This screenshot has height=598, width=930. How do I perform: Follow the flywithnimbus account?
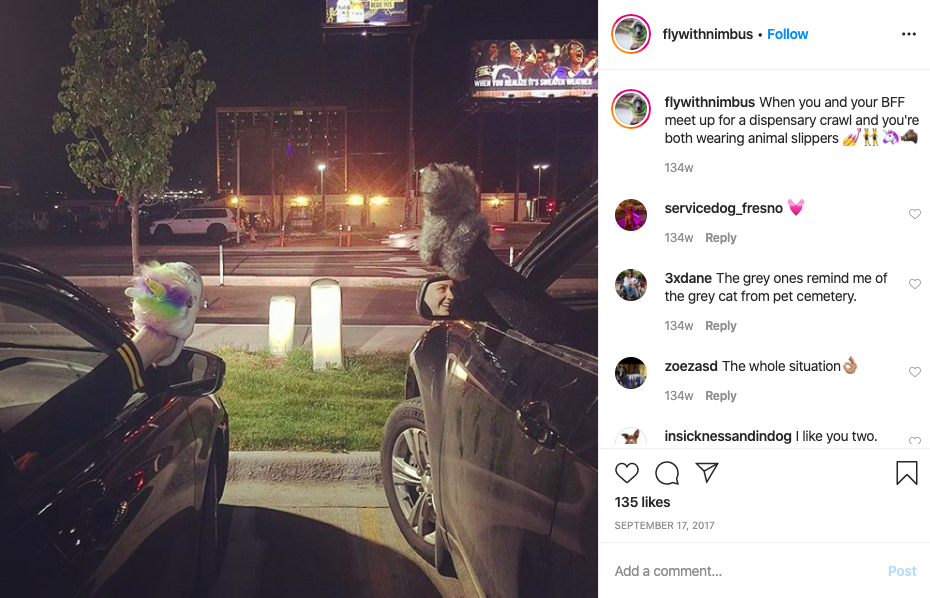pos(787,34)
